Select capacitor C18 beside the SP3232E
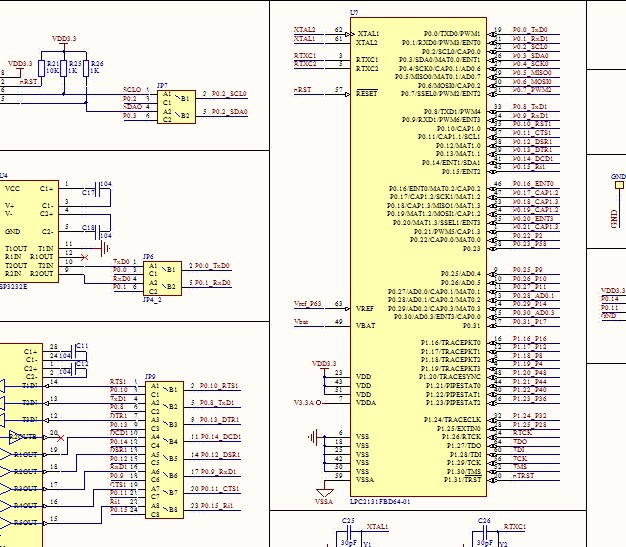Screen dimensions: 626x547 (x=96, y=231)
